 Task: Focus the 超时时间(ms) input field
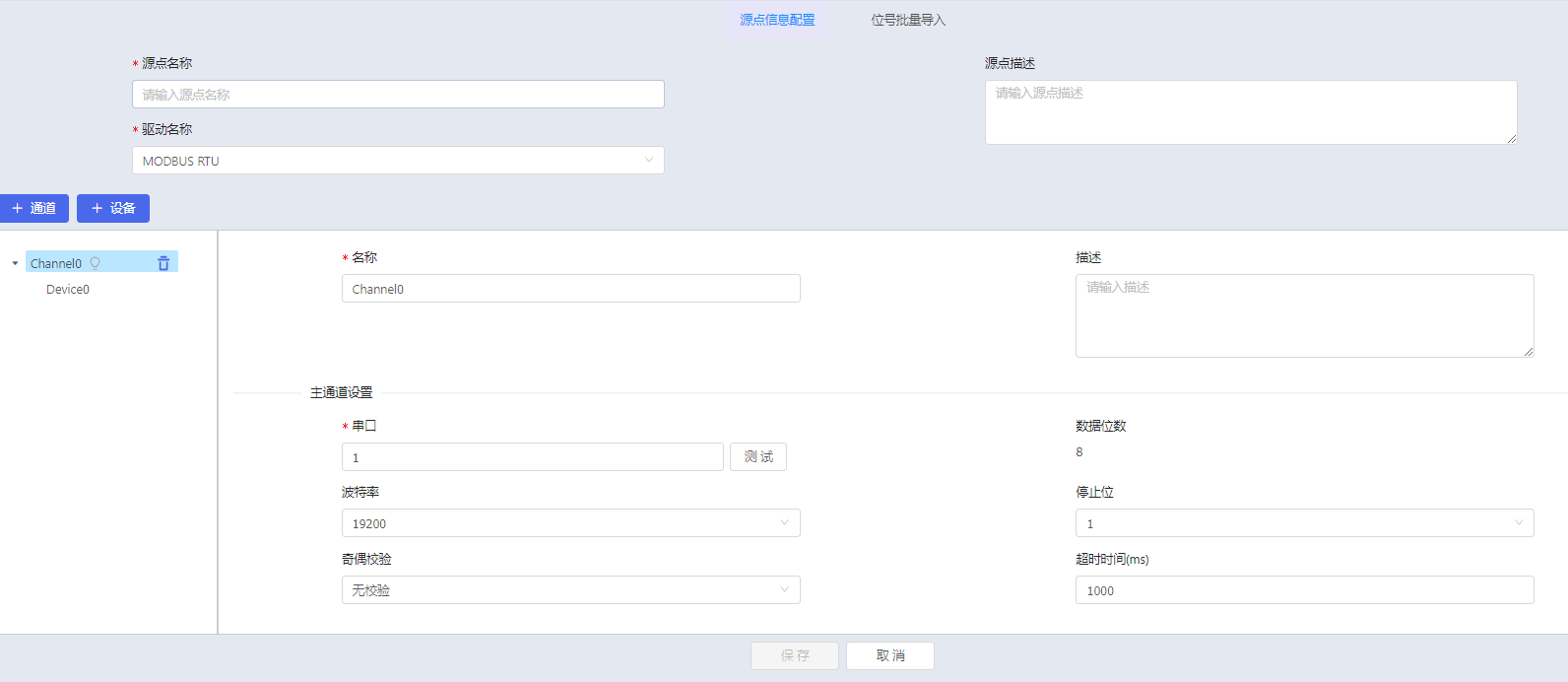pos(1304,590)
